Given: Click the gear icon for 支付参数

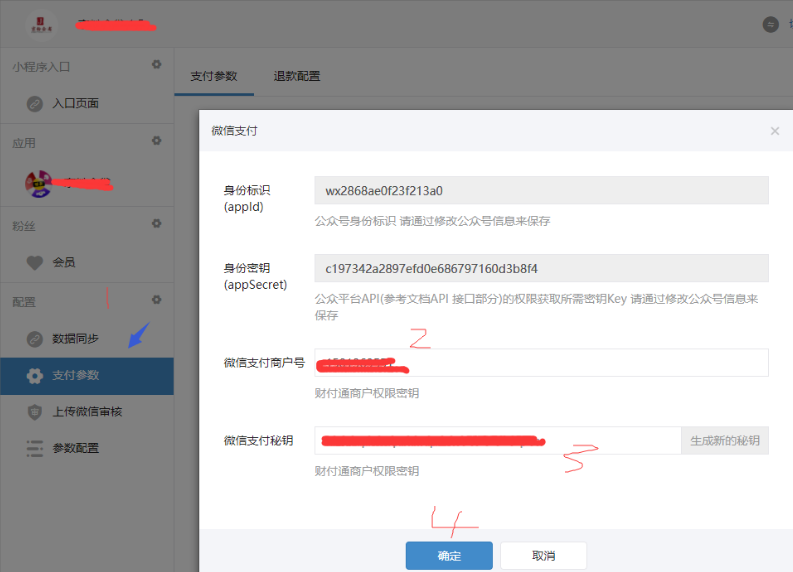Looking at the screenshot, I should [35, 376].
